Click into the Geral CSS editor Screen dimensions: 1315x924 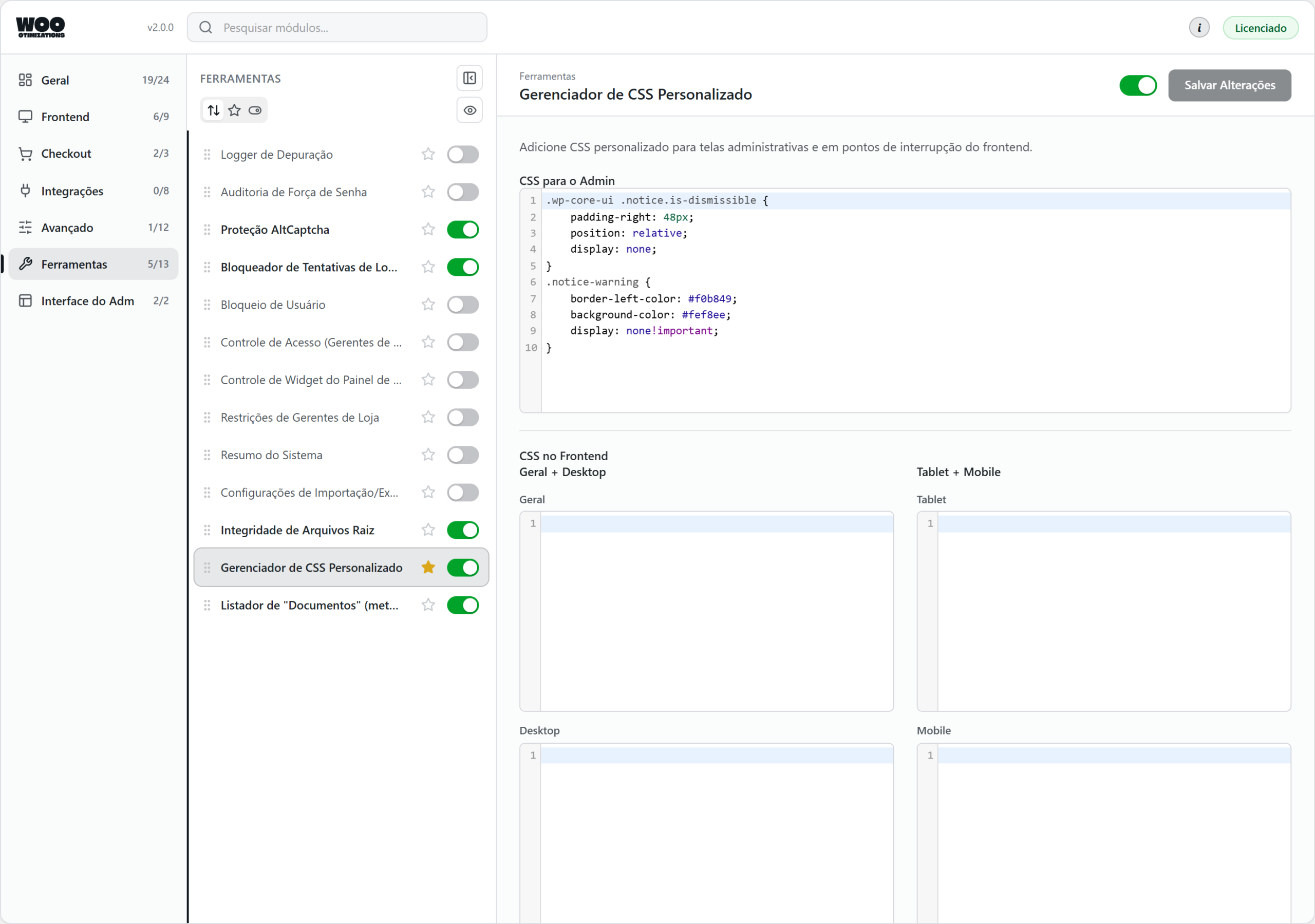(x=706, y=612)
